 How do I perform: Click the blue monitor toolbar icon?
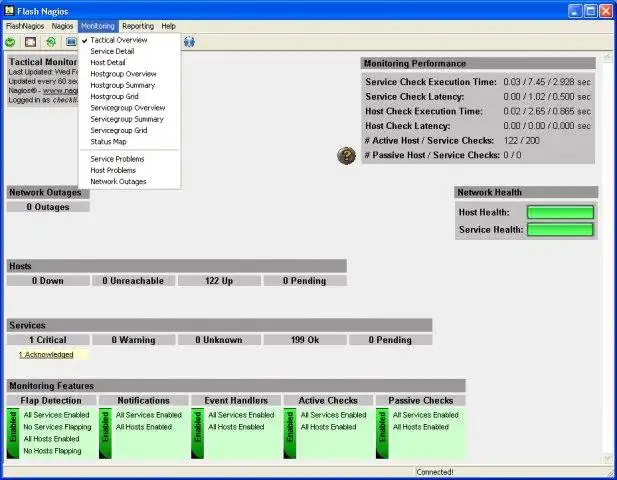71,42
